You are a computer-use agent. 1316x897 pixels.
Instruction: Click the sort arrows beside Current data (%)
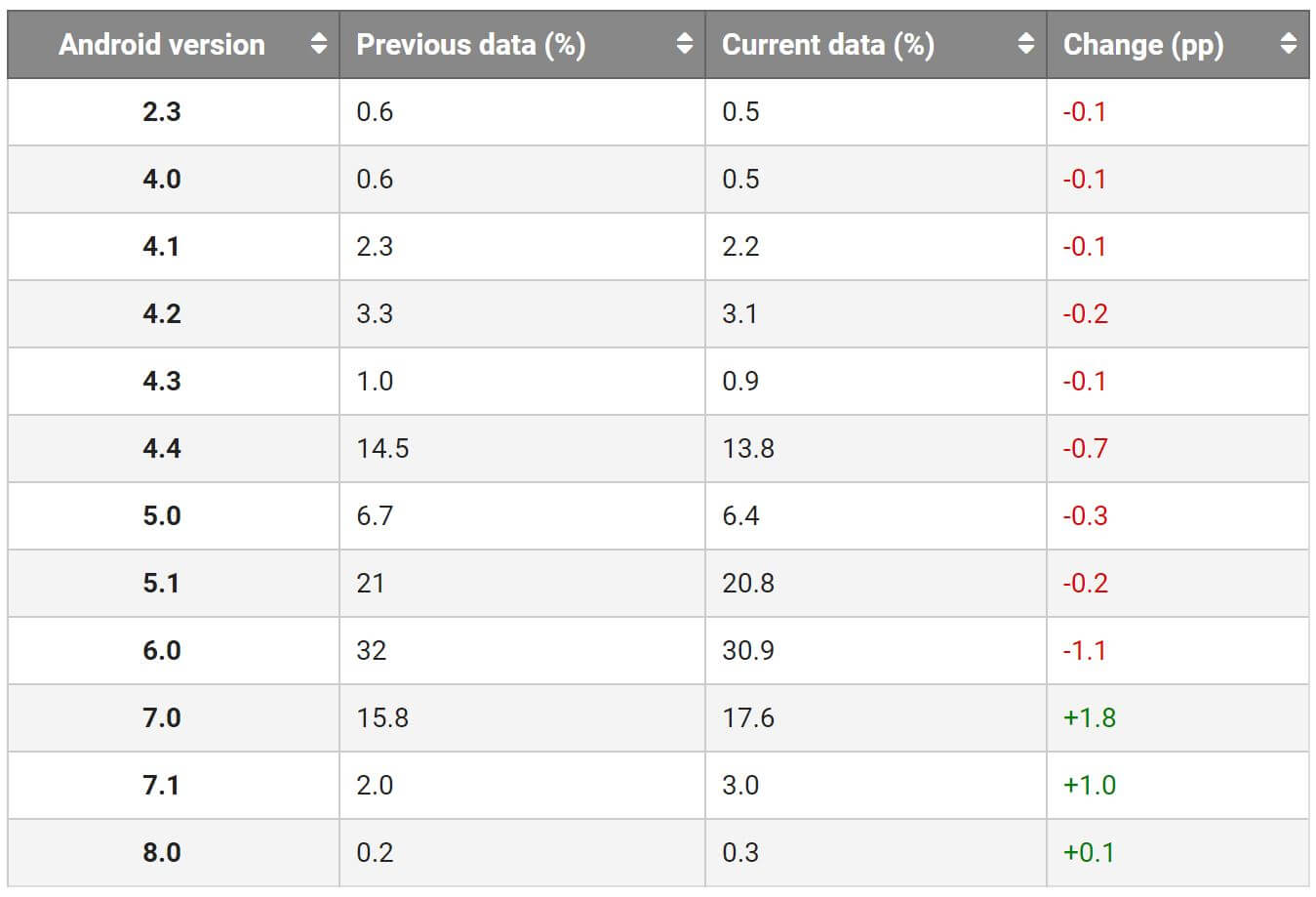(1025, 44)
